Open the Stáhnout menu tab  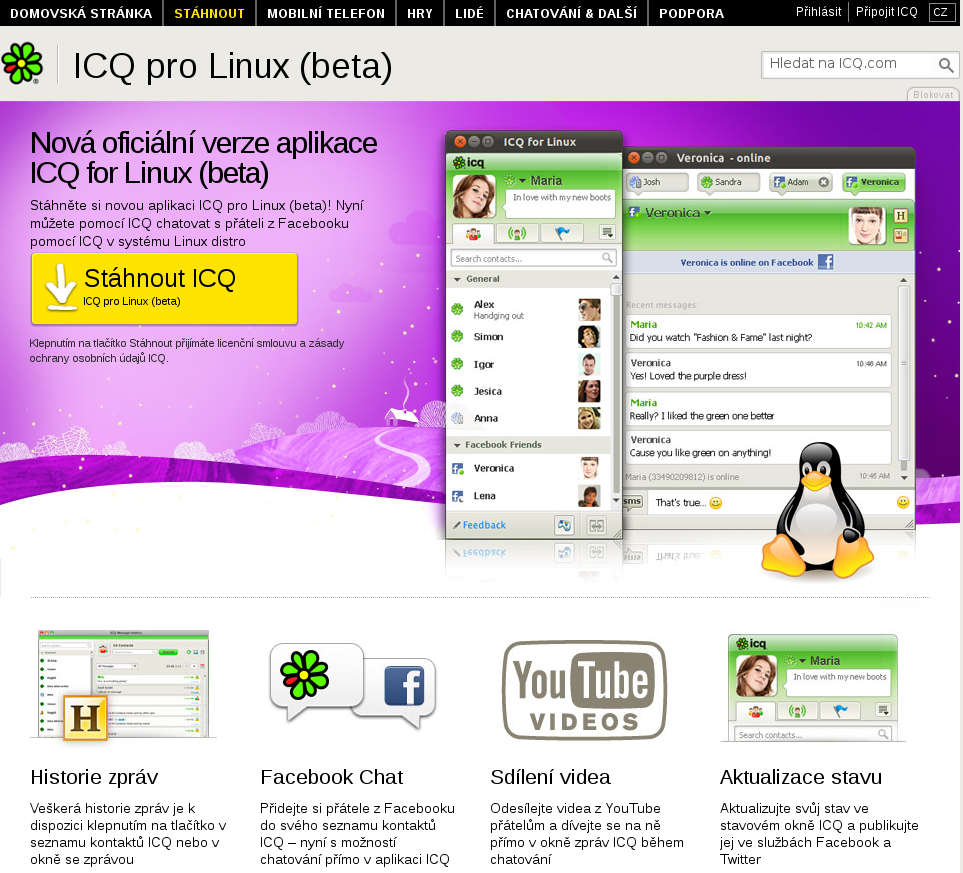[209, 14]
